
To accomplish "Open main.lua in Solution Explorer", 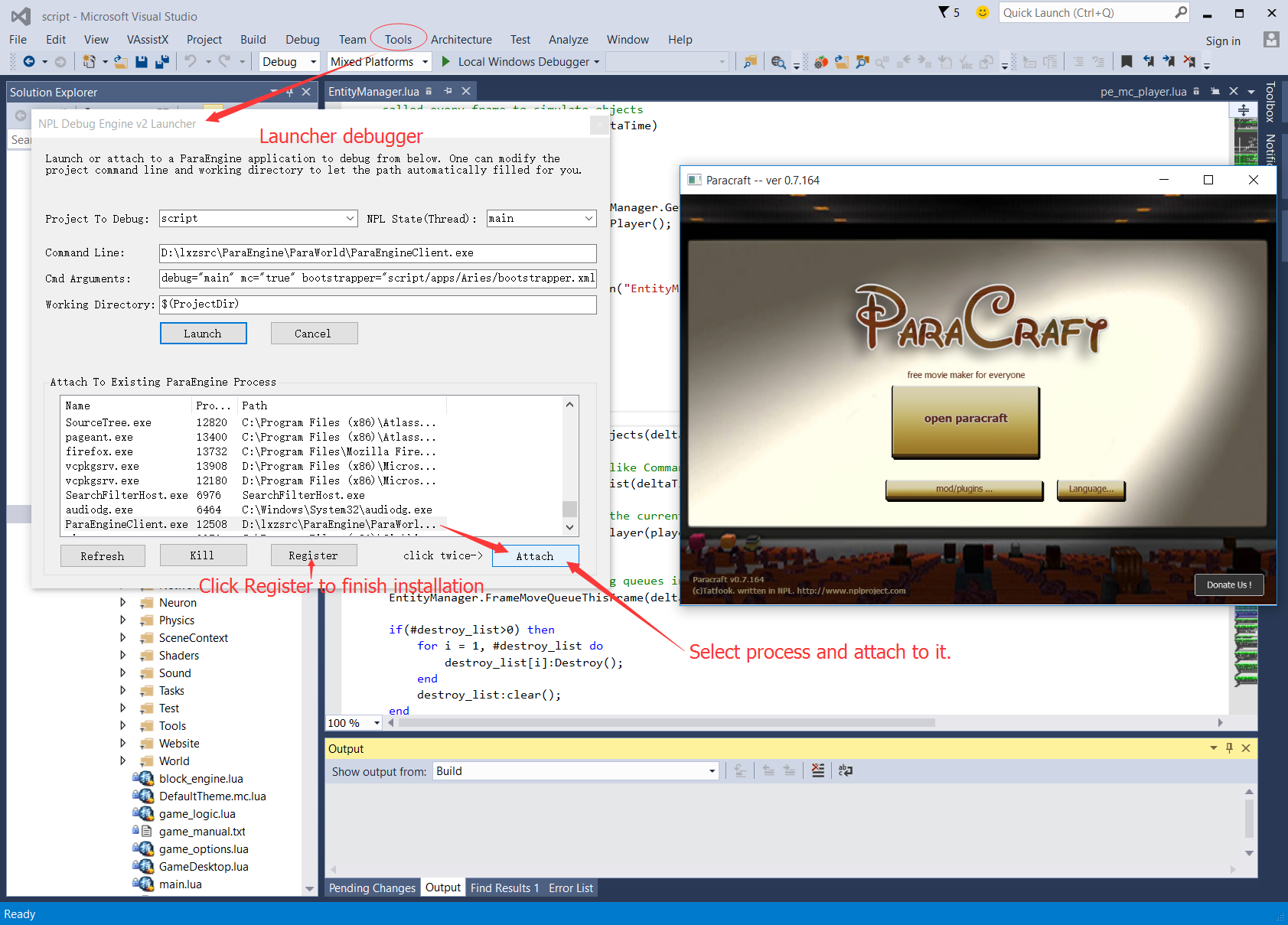I will (181, 884).
